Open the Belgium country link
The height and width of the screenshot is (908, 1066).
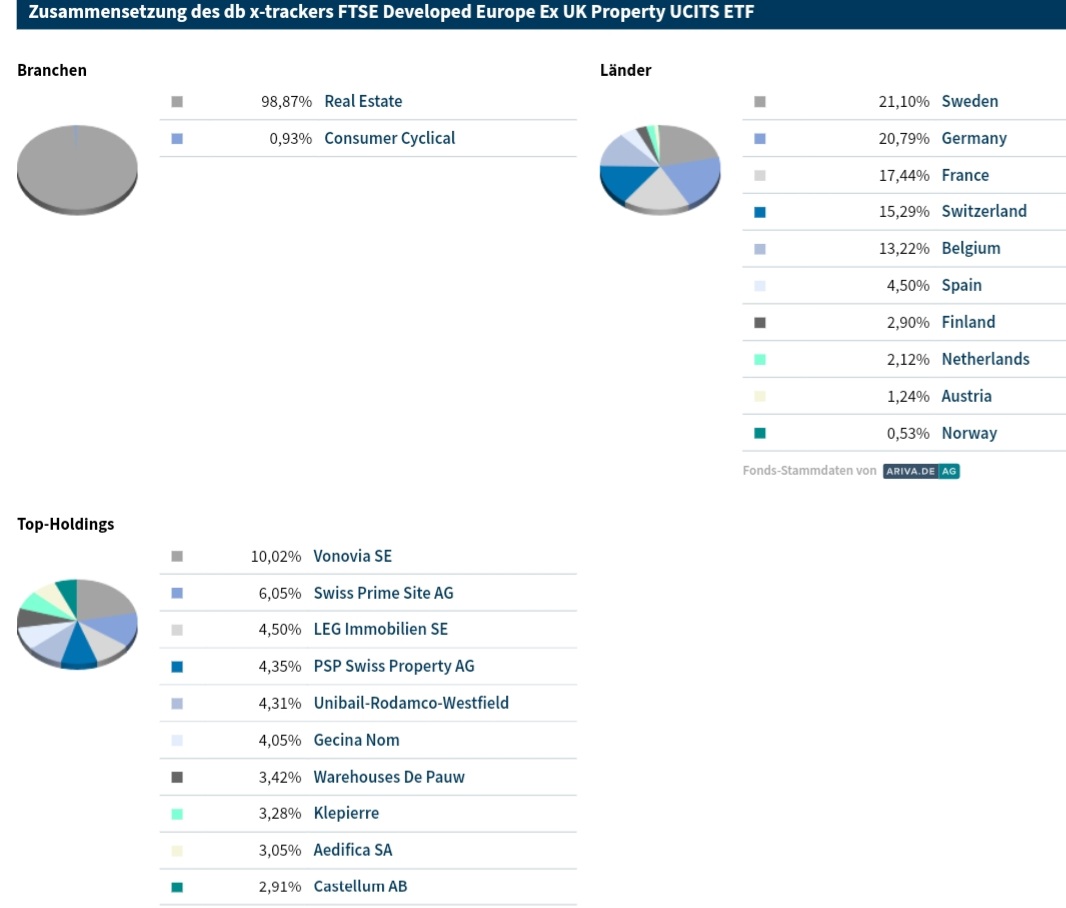point(971,248)
